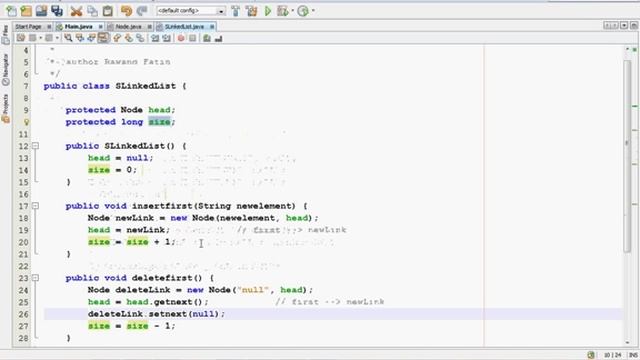Viewport: 640px width, 360px height.
Task: Collapse the SLinkedList() constructor fold at line 12
Action: pyautogui.click(x=36, y=146)
